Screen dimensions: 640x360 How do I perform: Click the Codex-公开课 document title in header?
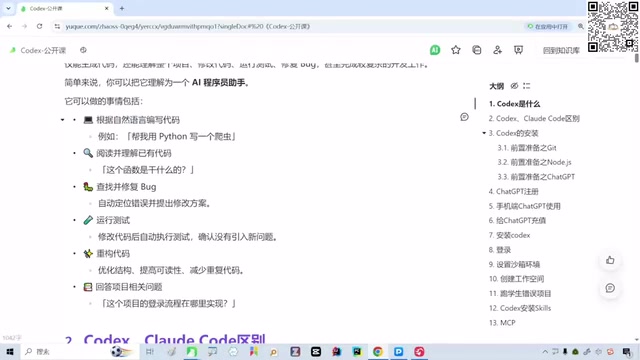pos(43,50)
